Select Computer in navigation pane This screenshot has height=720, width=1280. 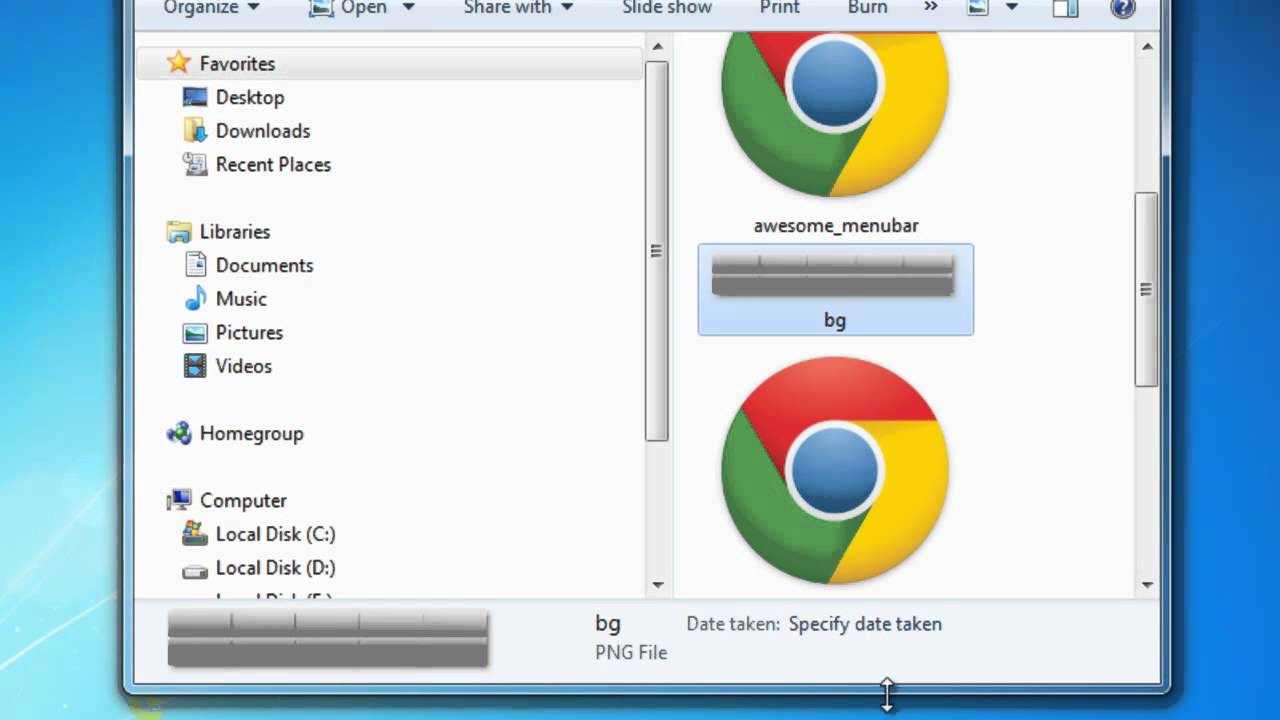[x=243, y=501]
